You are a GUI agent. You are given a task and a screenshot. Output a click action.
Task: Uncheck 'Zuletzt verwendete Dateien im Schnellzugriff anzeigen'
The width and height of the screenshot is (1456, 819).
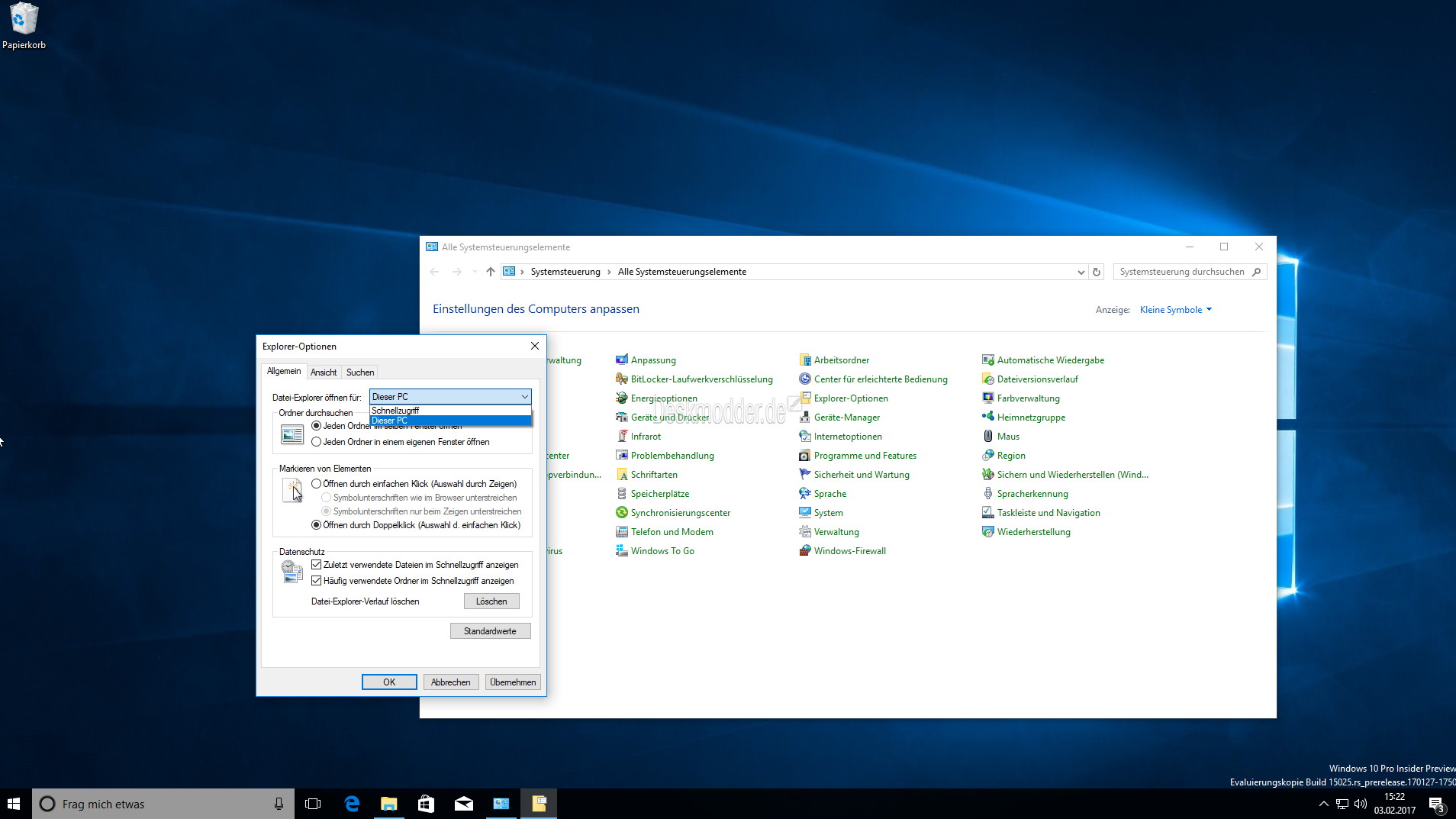click(317, 565)
